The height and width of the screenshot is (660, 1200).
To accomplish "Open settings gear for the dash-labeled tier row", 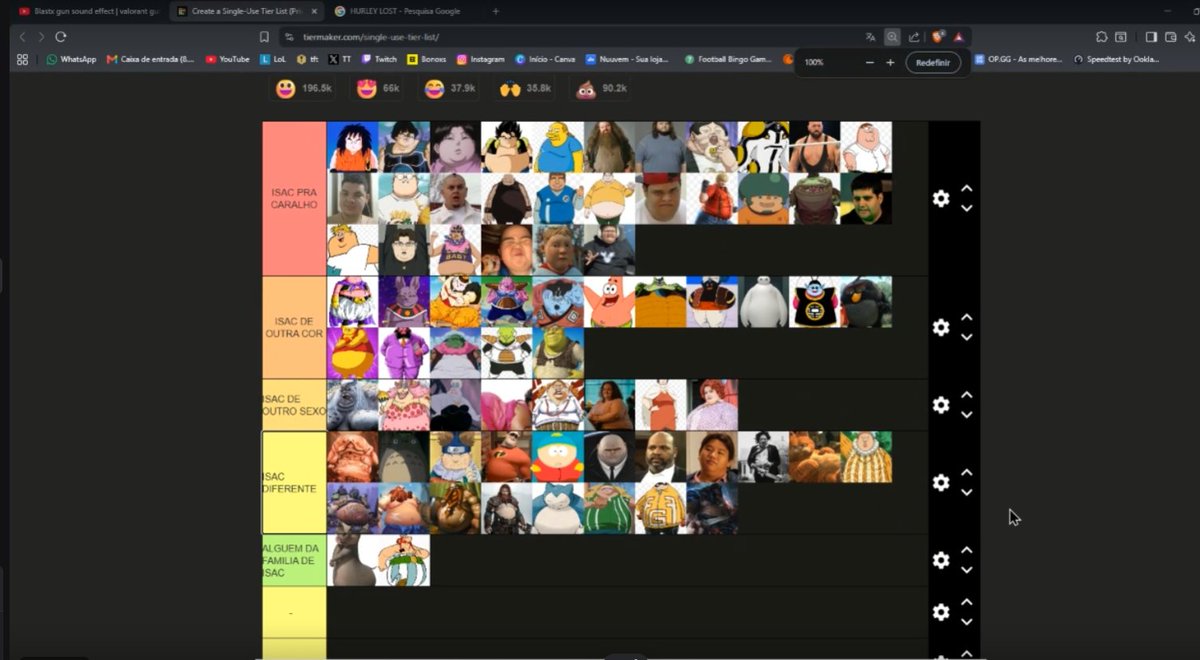I will pos(941,612).
